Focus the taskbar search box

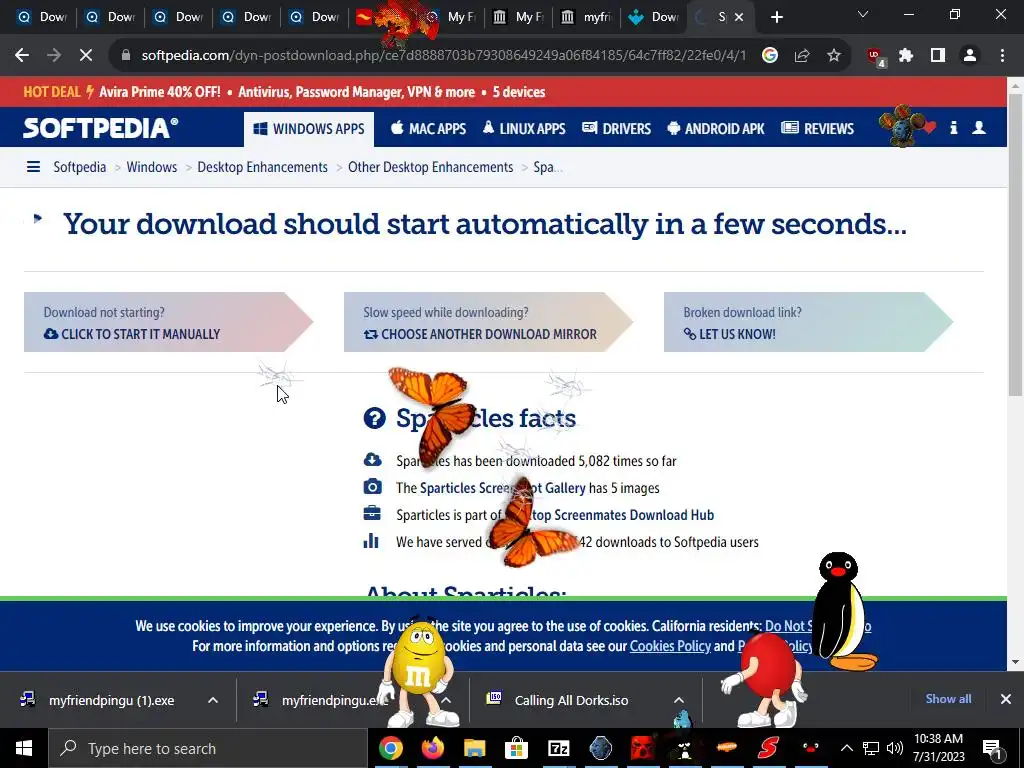[209, 748]
